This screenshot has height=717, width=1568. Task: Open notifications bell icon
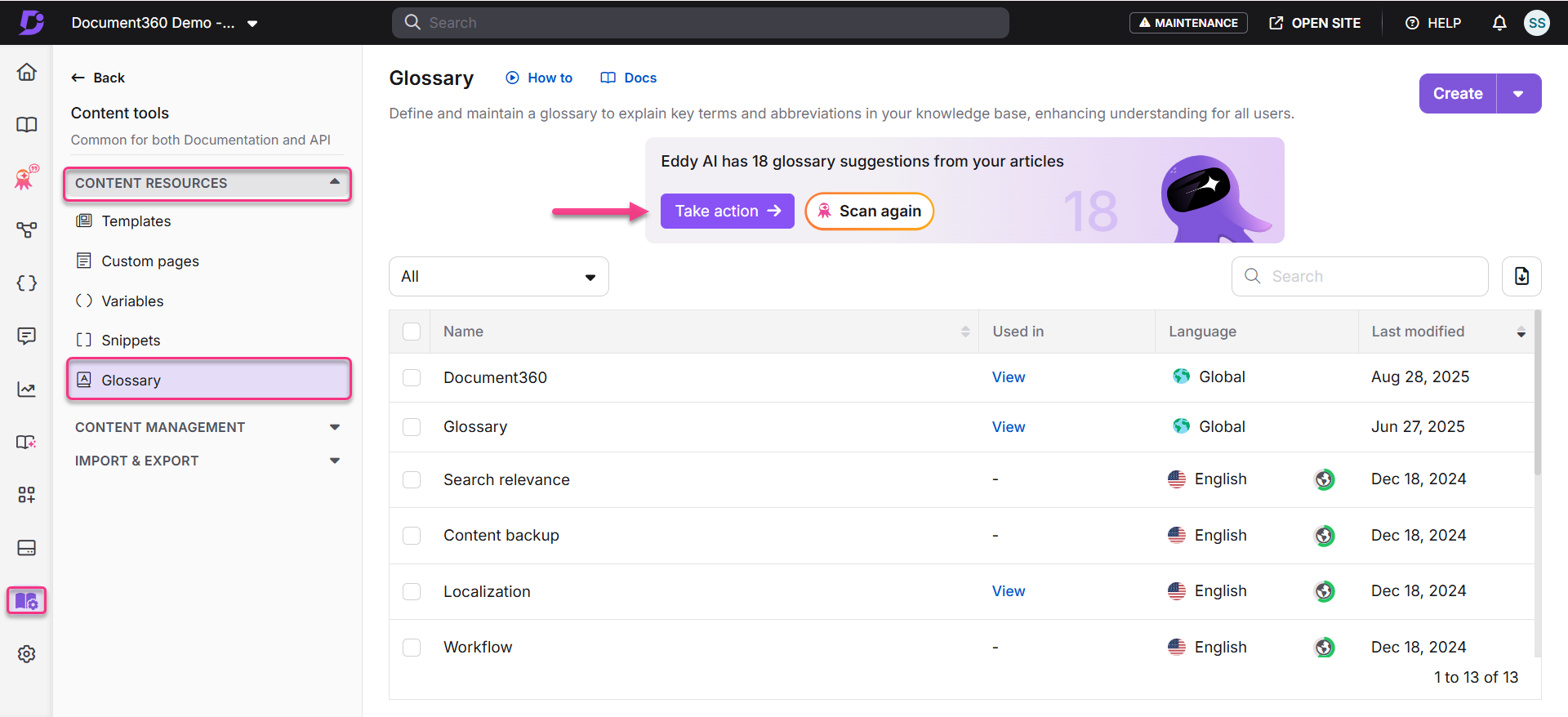pyautogui.click(x=1499, y=23)
